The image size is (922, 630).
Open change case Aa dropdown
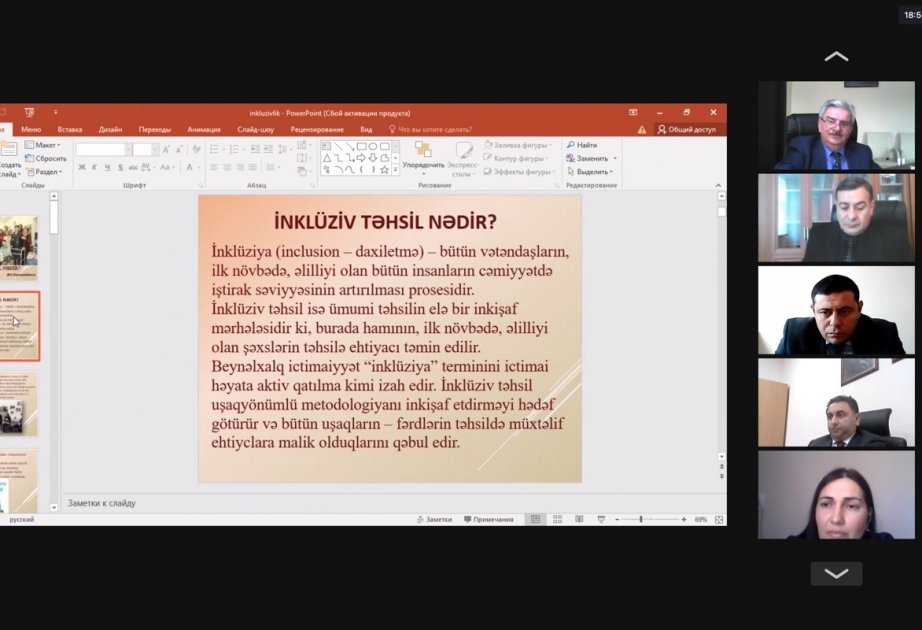(167, 168)
